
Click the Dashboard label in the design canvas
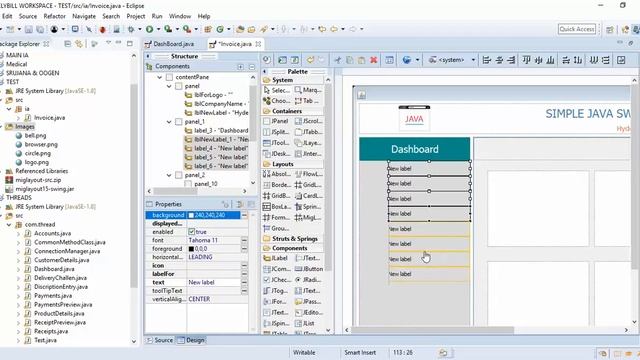click(415, 149)
